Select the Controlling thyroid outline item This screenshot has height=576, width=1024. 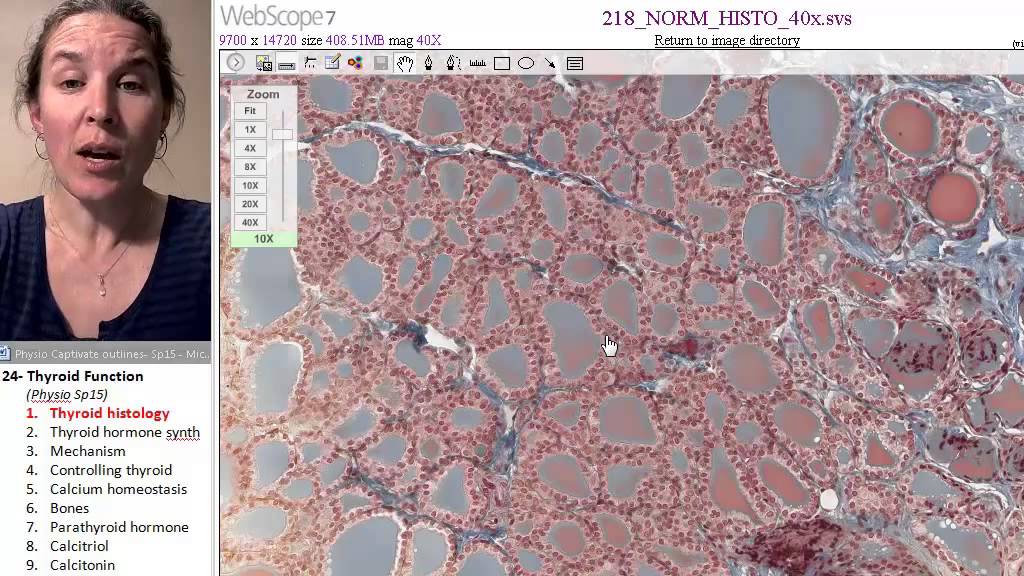tap(111, 470)
